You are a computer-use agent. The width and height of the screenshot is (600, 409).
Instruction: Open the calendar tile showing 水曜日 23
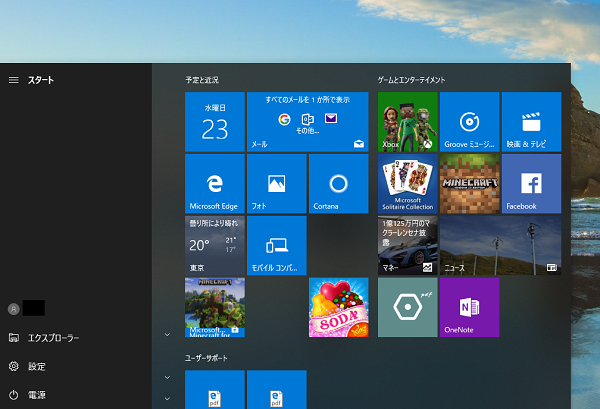(214, 121)
